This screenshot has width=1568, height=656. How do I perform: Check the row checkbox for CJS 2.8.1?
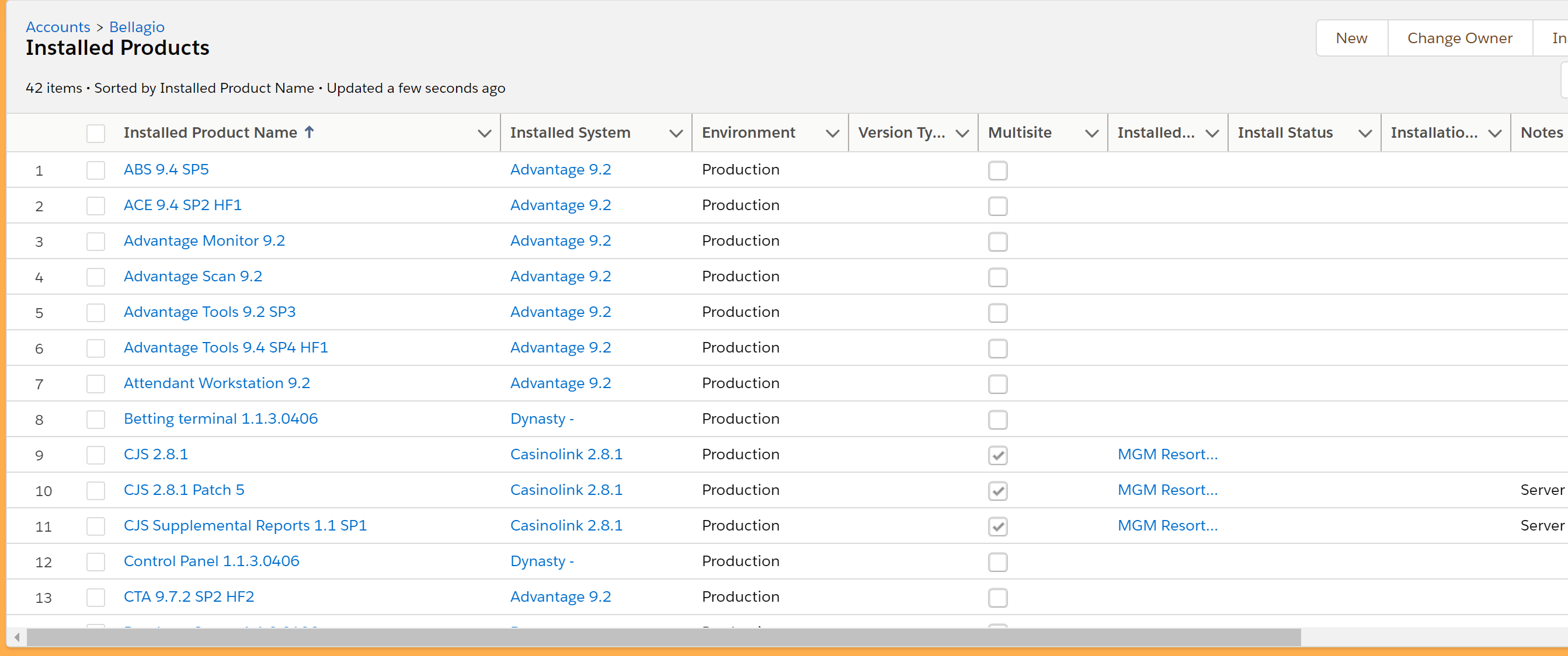click(96, 455)
